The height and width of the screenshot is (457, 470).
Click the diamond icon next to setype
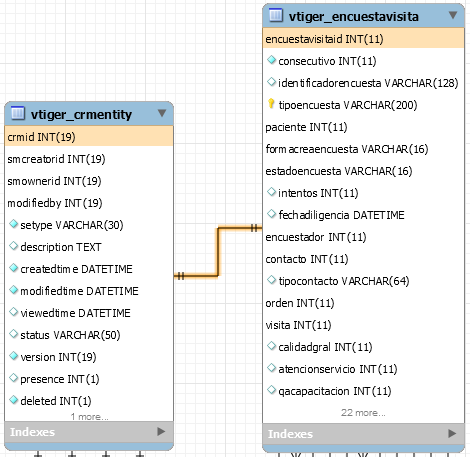pyautogui.click(x=13, y=224)
